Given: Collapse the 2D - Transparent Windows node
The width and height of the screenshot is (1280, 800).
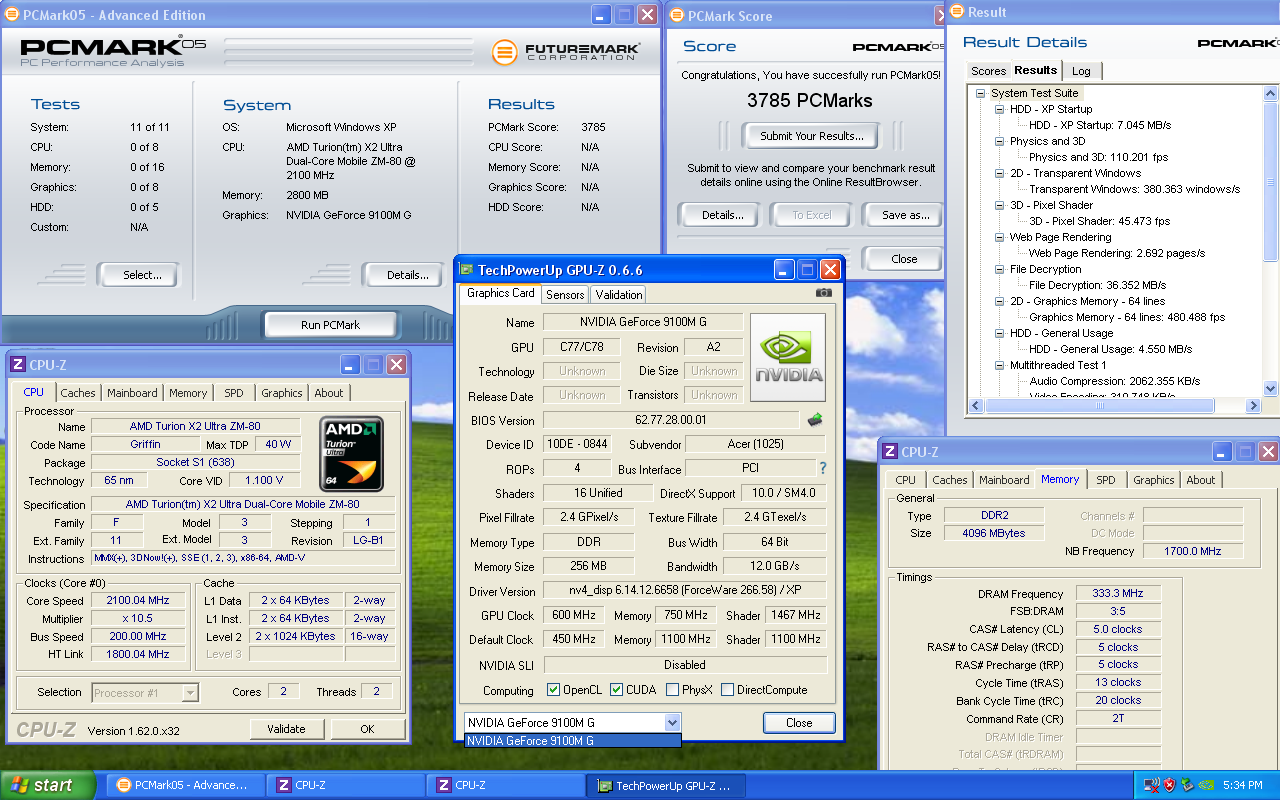Looking at the screenshot, I should [999, 173].
